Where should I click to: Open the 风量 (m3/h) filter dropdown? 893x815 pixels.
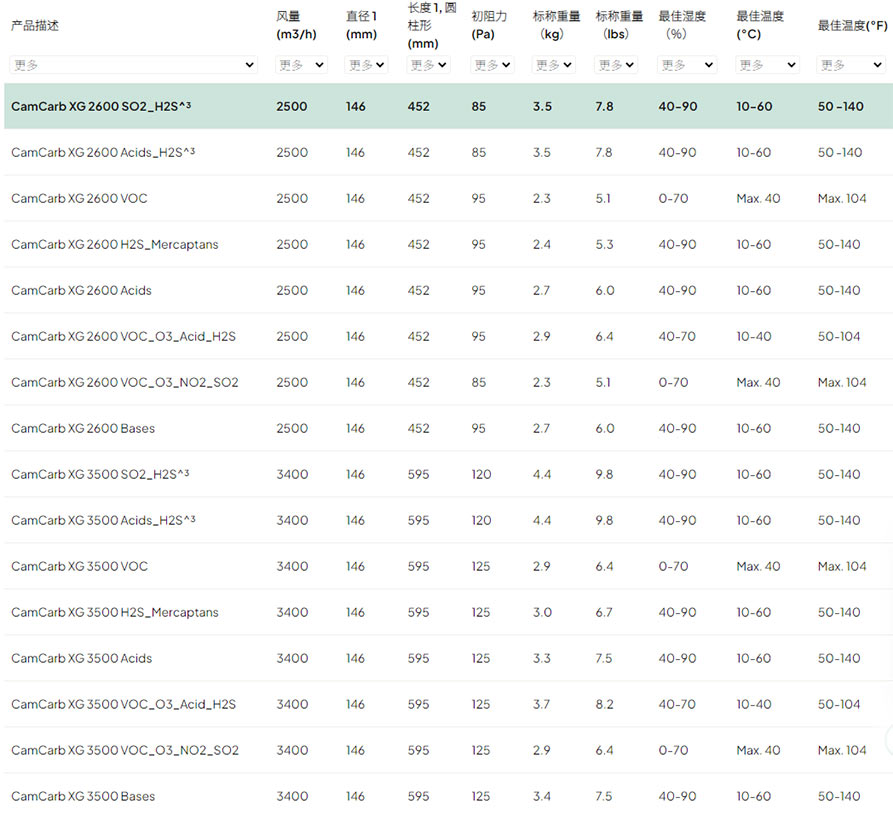301,65
